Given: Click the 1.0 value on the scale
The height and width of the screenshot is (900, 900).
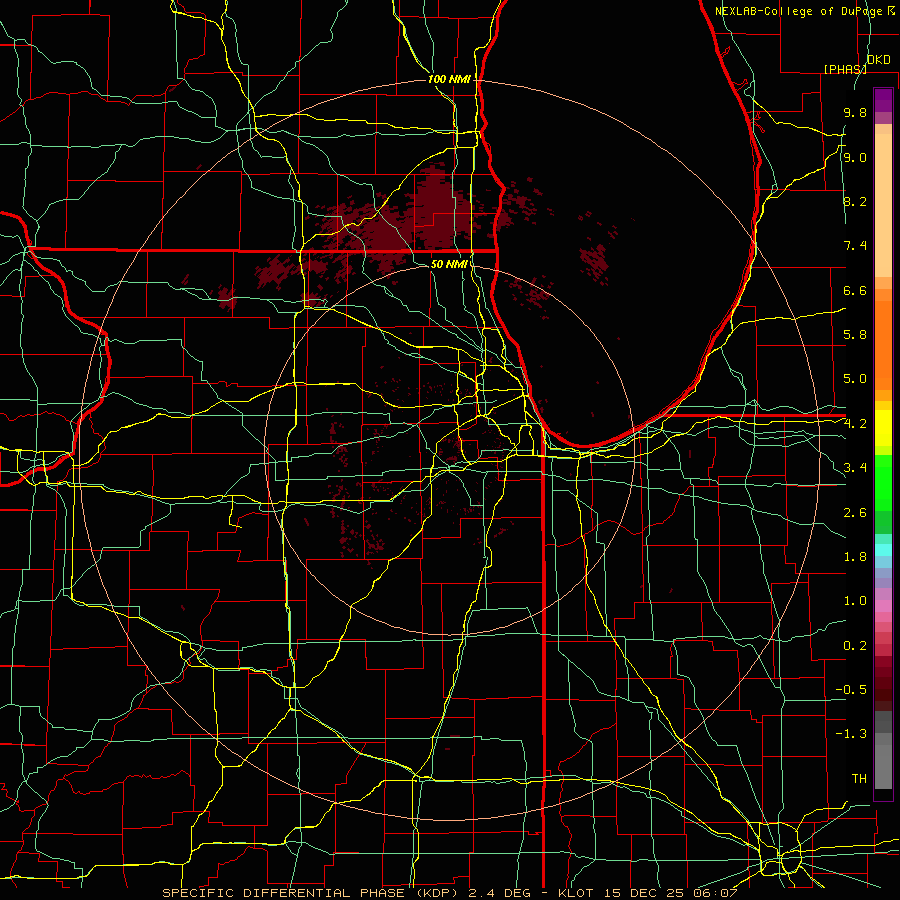Looking at the screenshot, I should click(855, 601).
